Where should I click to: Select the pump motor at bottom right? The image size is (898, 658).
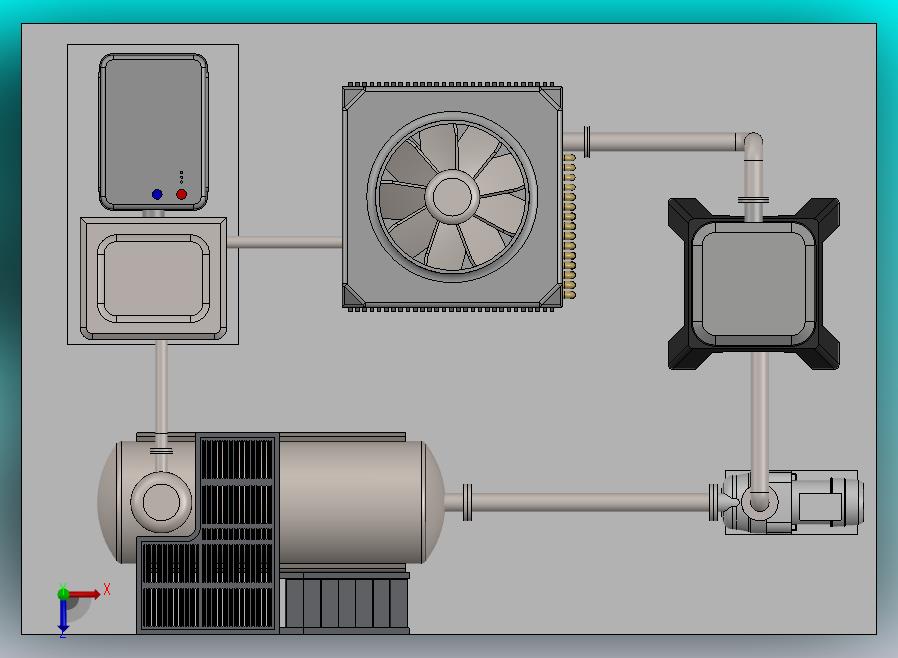pyautogui.click(x=792, y=502)
